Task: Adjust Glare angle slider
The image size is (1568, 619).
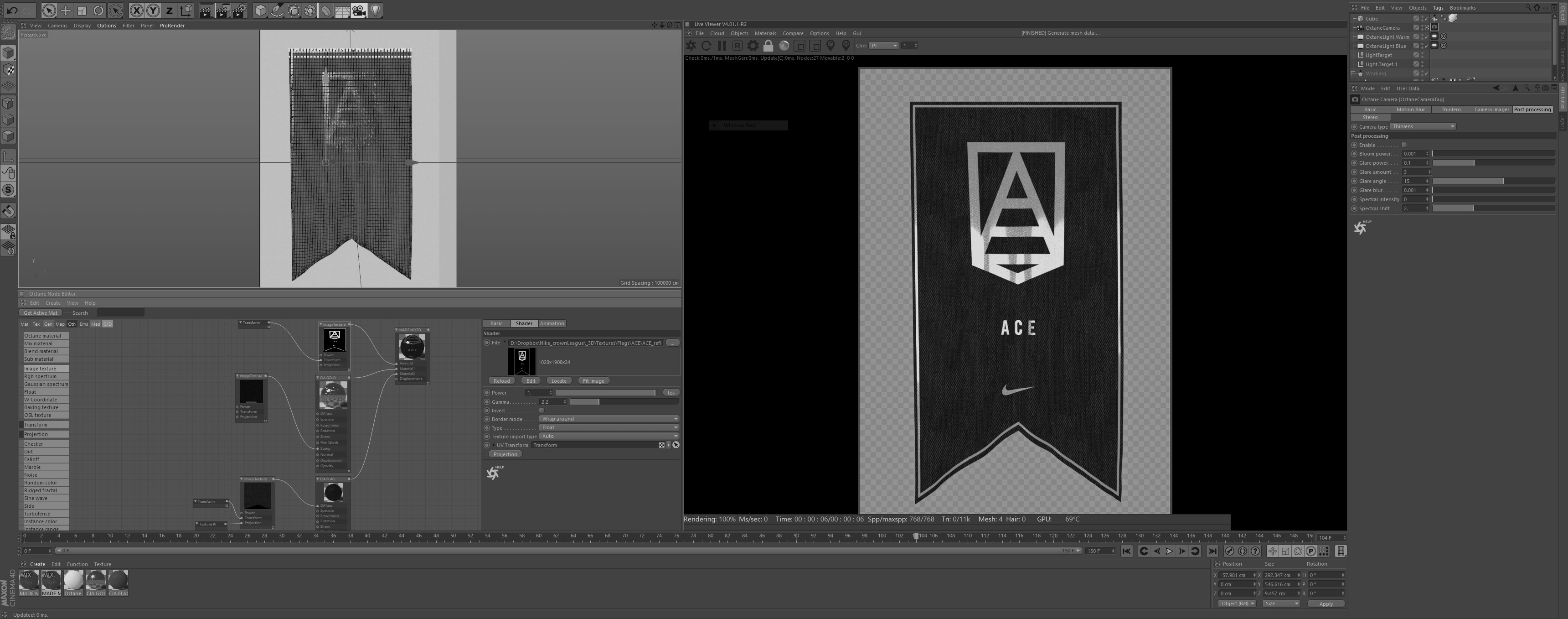Action: (1493, 182)
